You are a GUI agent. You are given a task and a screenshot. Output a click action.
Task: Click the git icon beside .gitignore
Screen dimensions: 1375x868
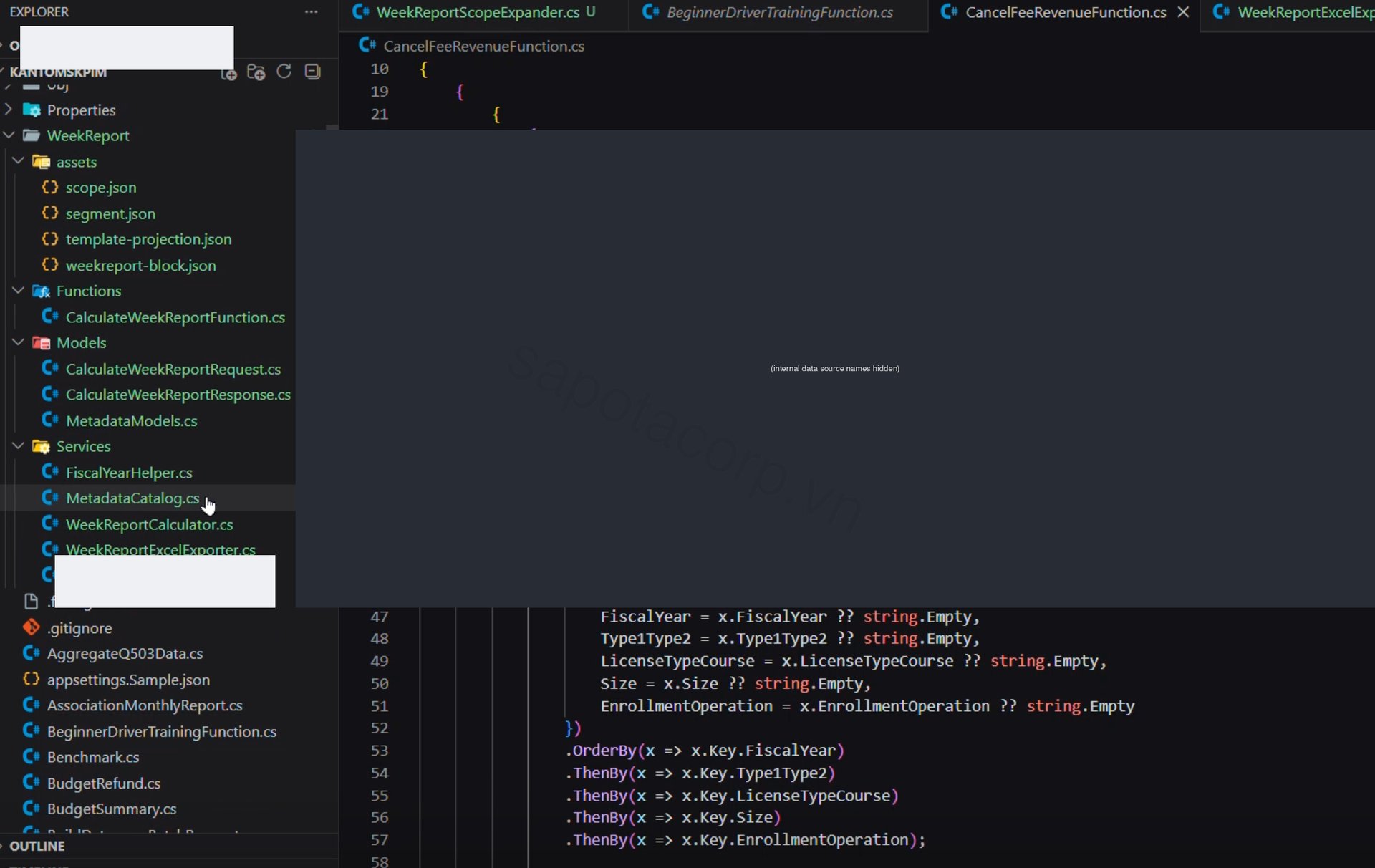[x=31, y=627]
